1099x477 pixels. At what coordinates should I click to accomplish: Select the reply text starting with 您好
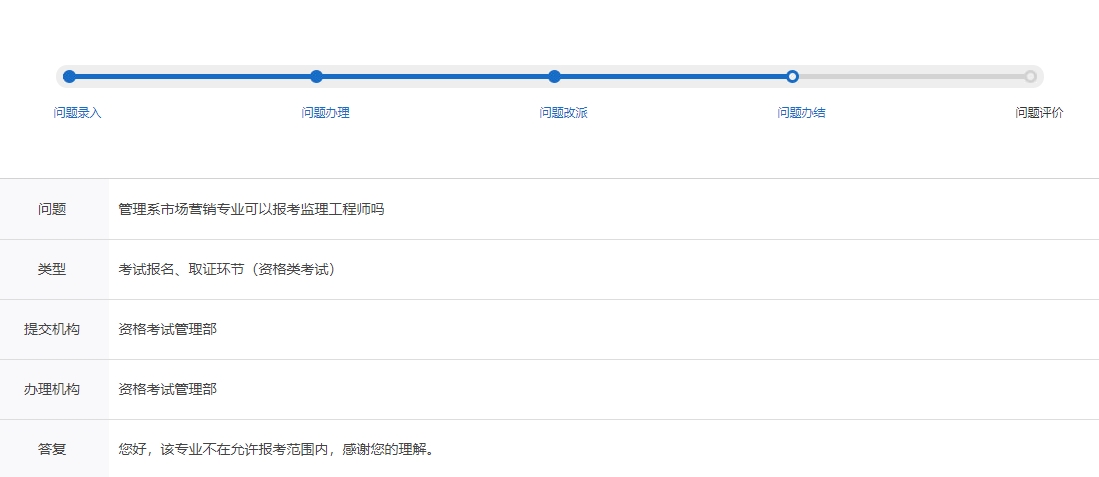(276, 449)
